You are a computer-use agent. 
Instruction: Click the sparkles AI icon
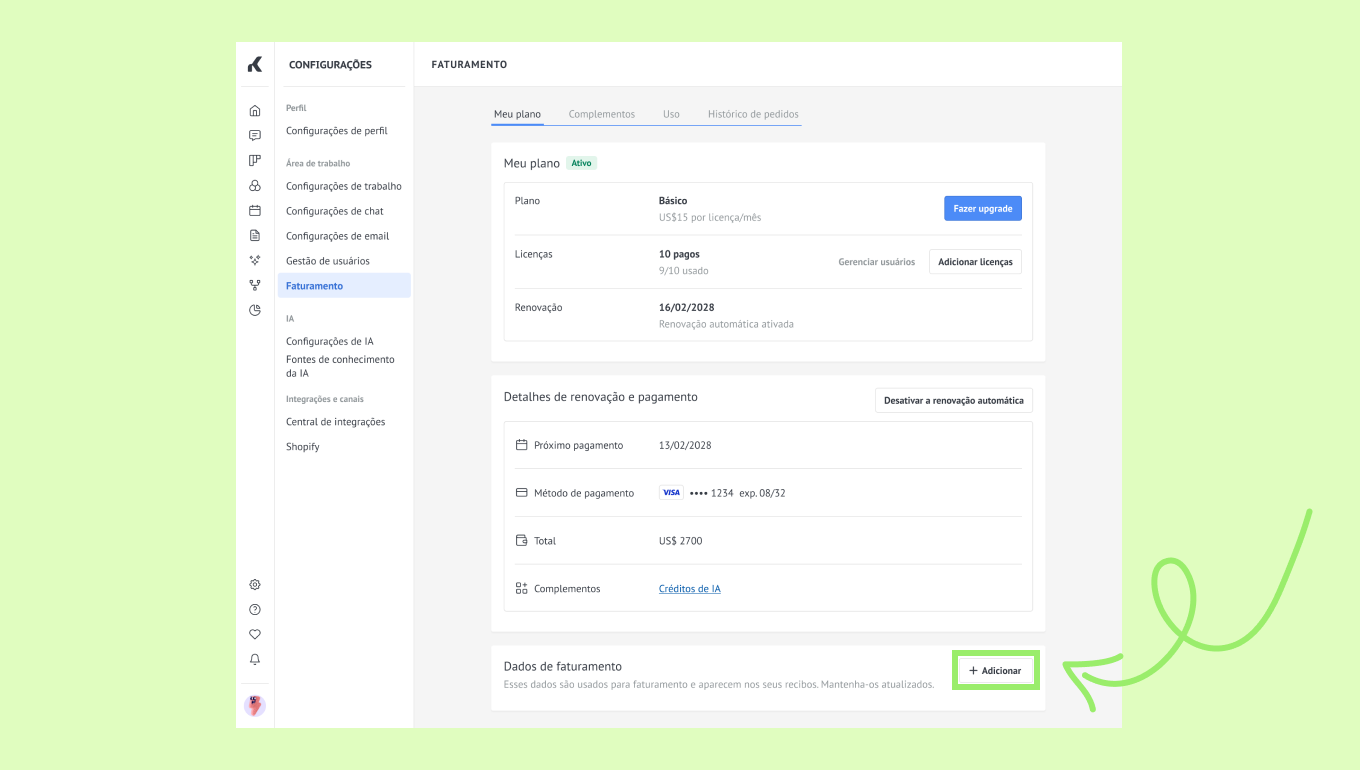255,260
